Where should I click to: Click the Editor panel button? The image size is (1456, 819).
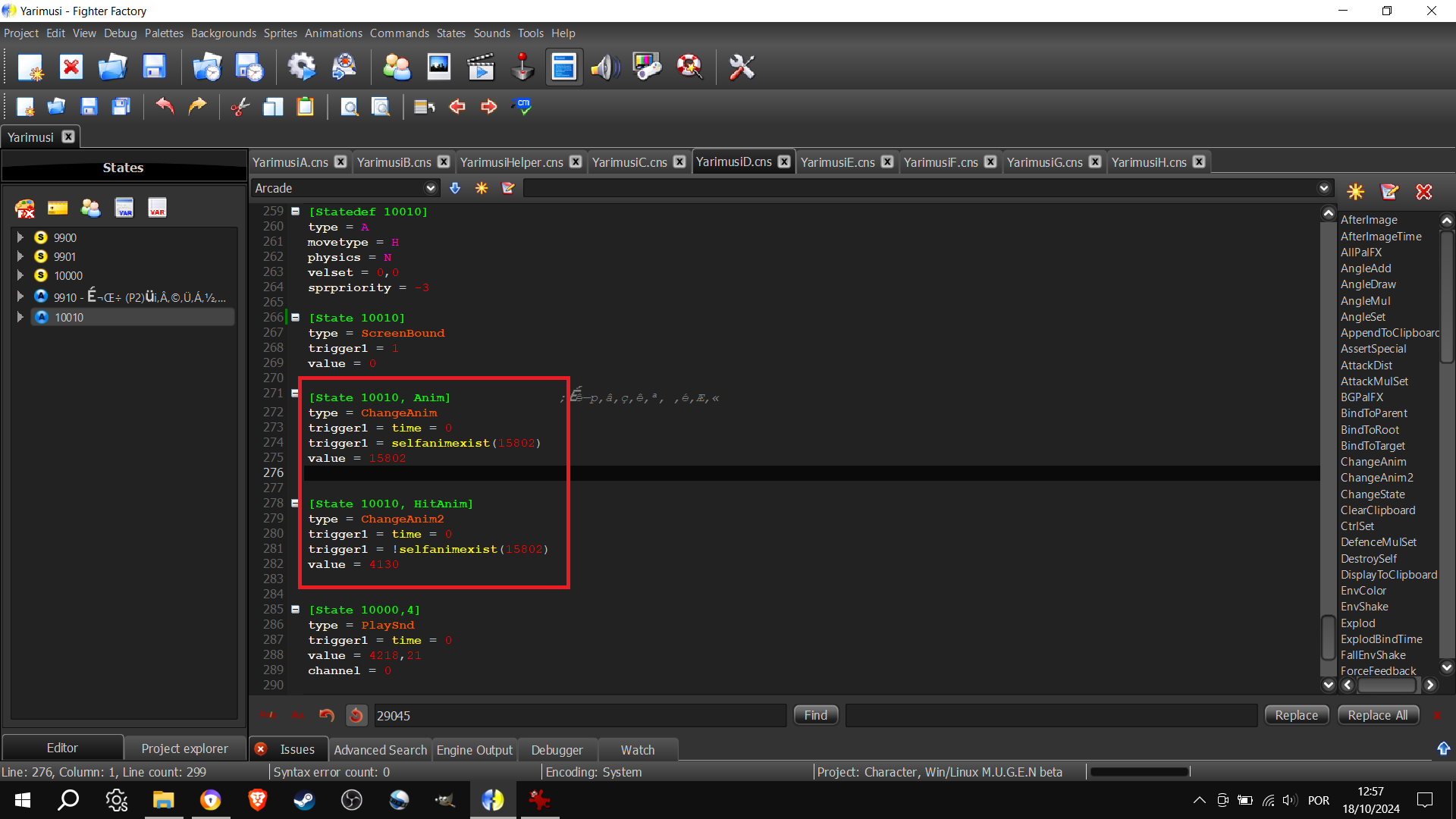click(x=62, y=748)
